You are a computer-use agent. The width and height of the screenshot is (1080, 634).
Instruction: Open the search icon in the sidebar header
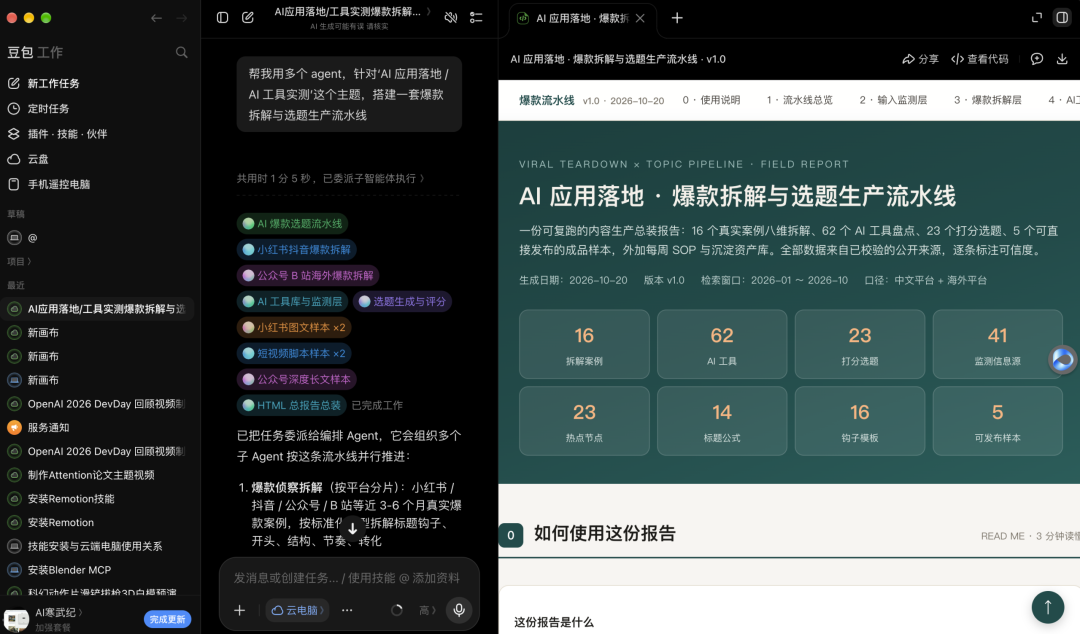[x=181, y=52]
